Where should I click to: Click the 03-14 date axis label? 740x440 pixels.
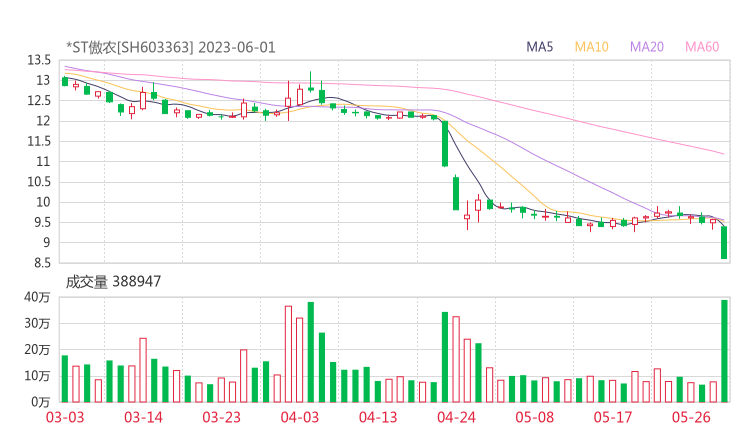pyautogui.click(x=143, y=417)
